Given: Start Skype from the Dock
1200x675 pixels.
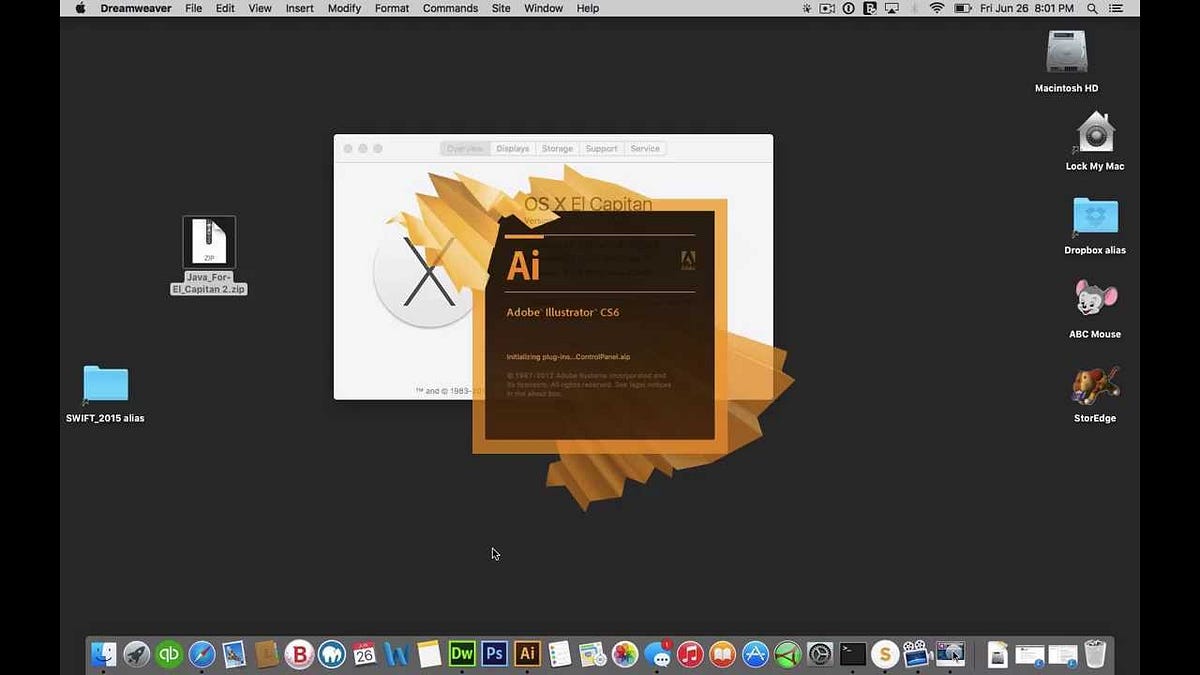Looking at the screenshot, I should [885, 654].
